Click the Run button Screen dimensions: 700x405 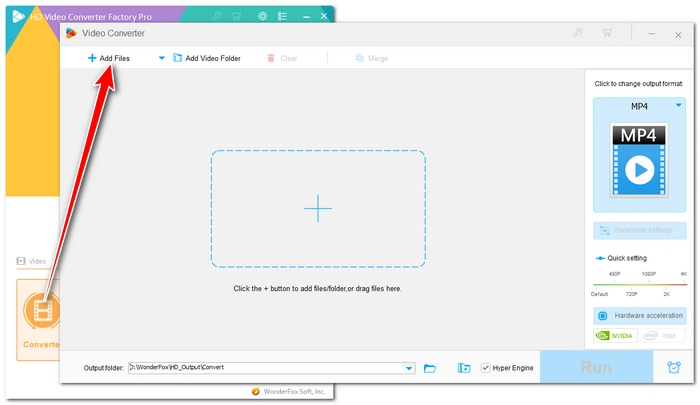(596, 367)
